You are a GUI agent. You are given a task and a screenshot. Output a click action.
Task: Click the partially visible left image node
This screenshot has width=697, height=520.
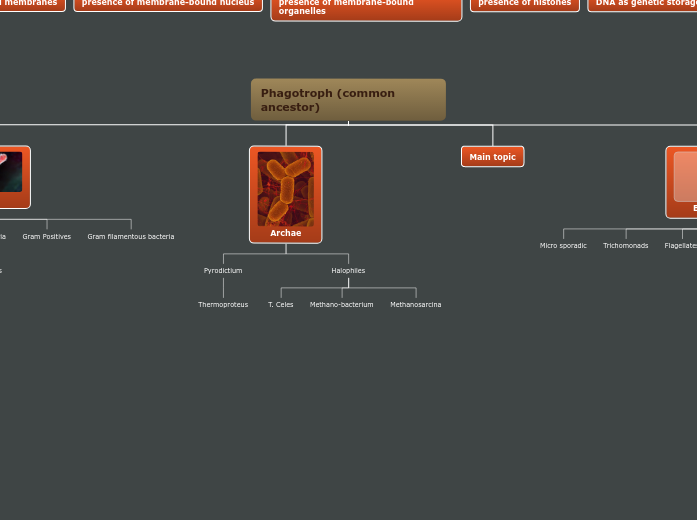pos(12,176)
